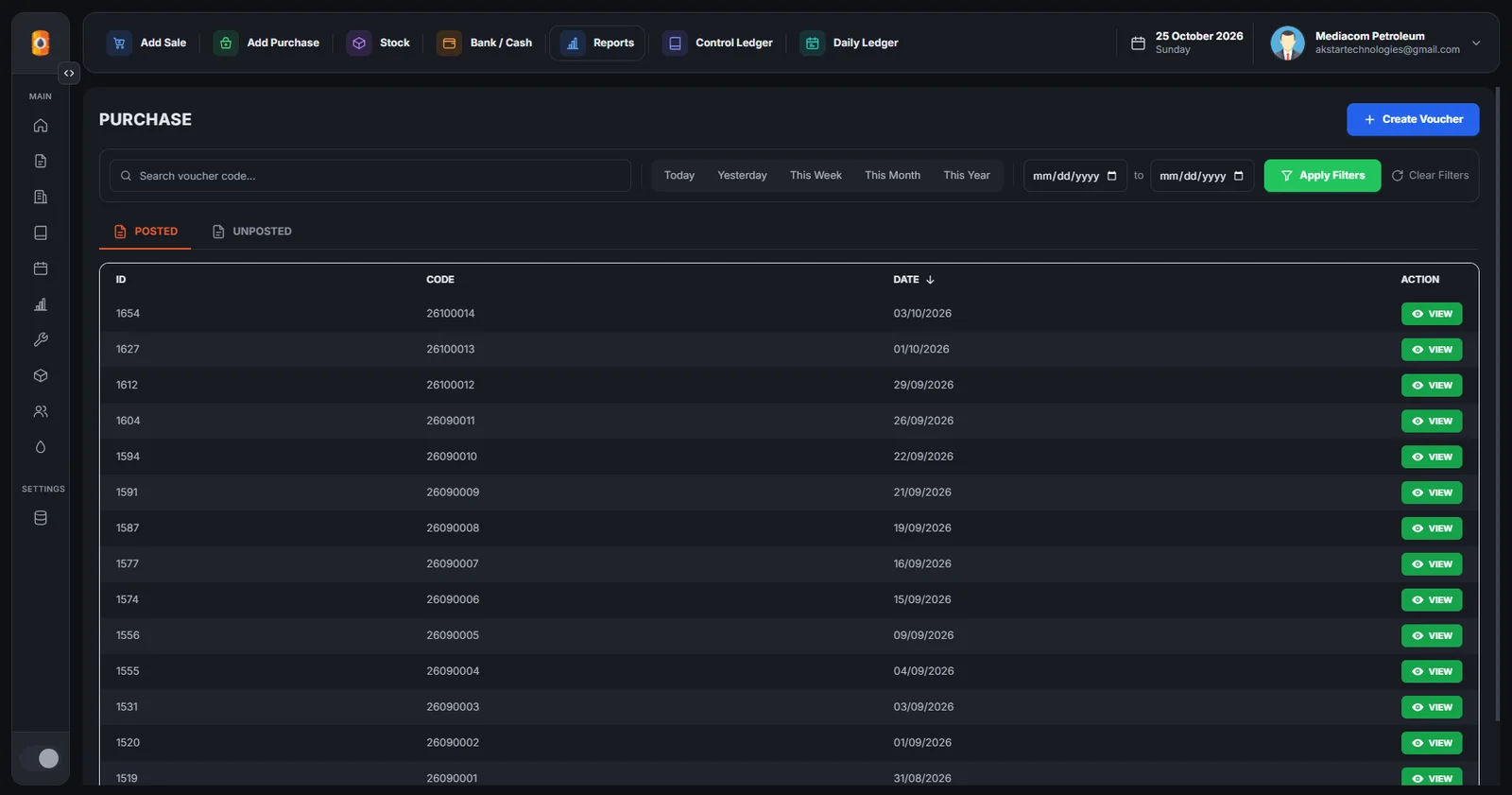The image size is (1512, 795).
Task: Filter vouchers by This Year
Action: pos(967,176)
